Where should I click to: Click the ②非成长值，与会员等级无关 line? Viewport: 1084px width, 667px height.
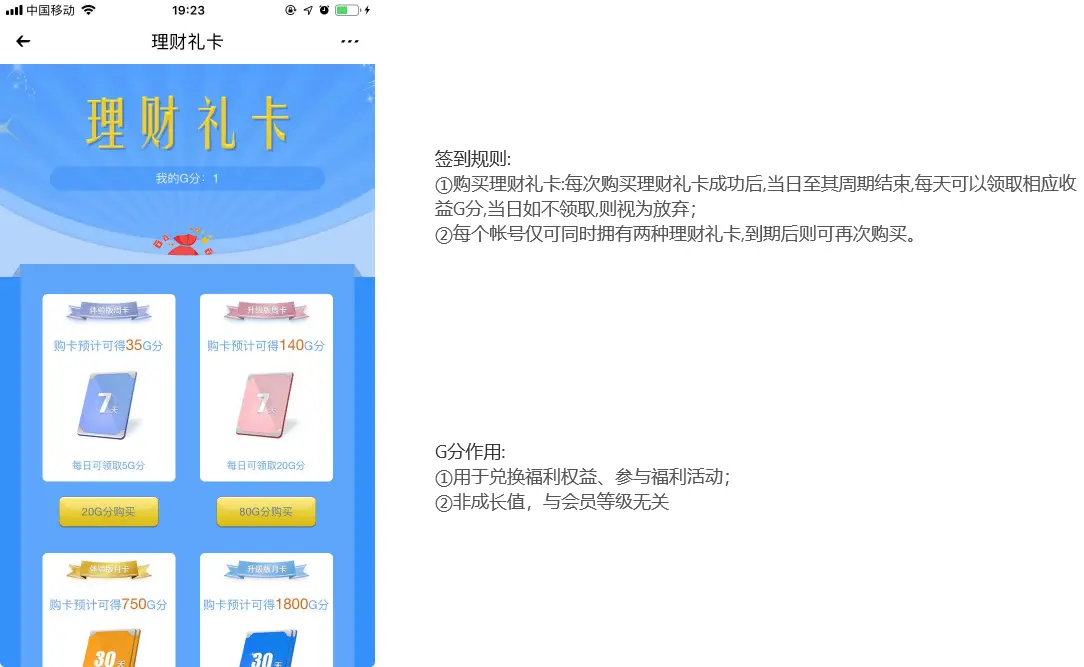[x=552, y=502]
